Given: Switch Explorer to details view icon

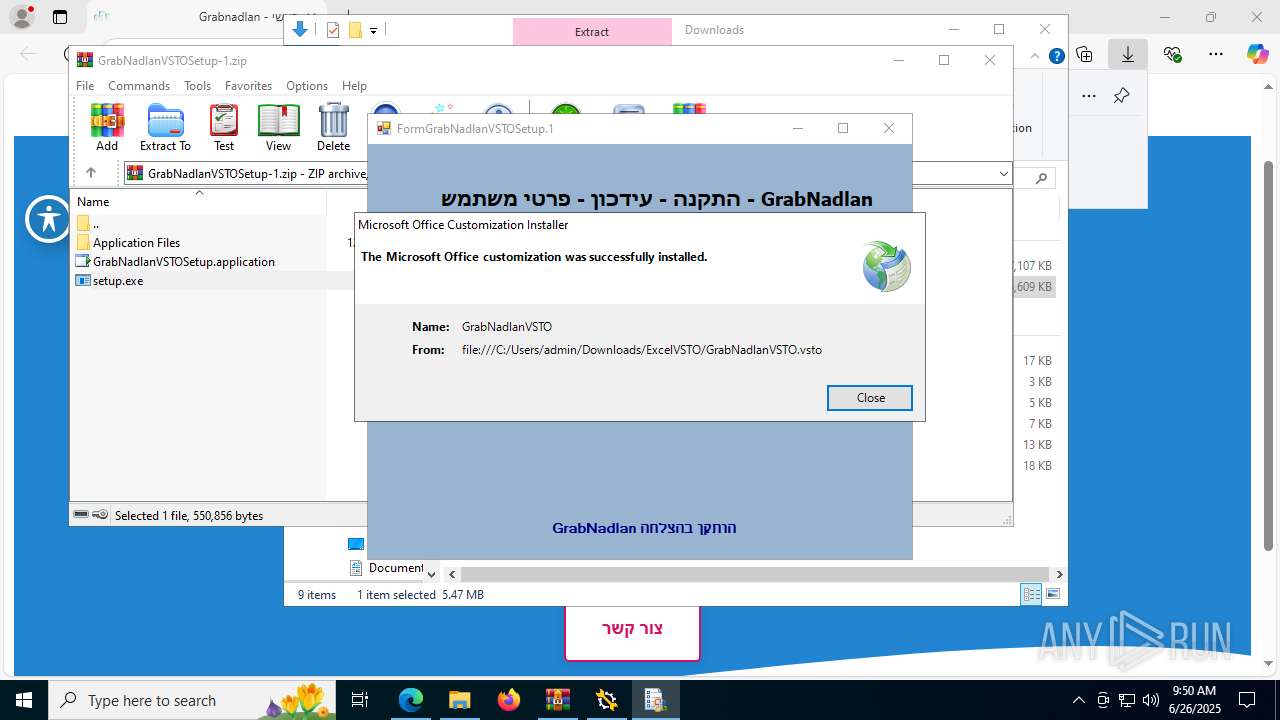Looking at the screenshot, I should click(x=1031, y=594).
